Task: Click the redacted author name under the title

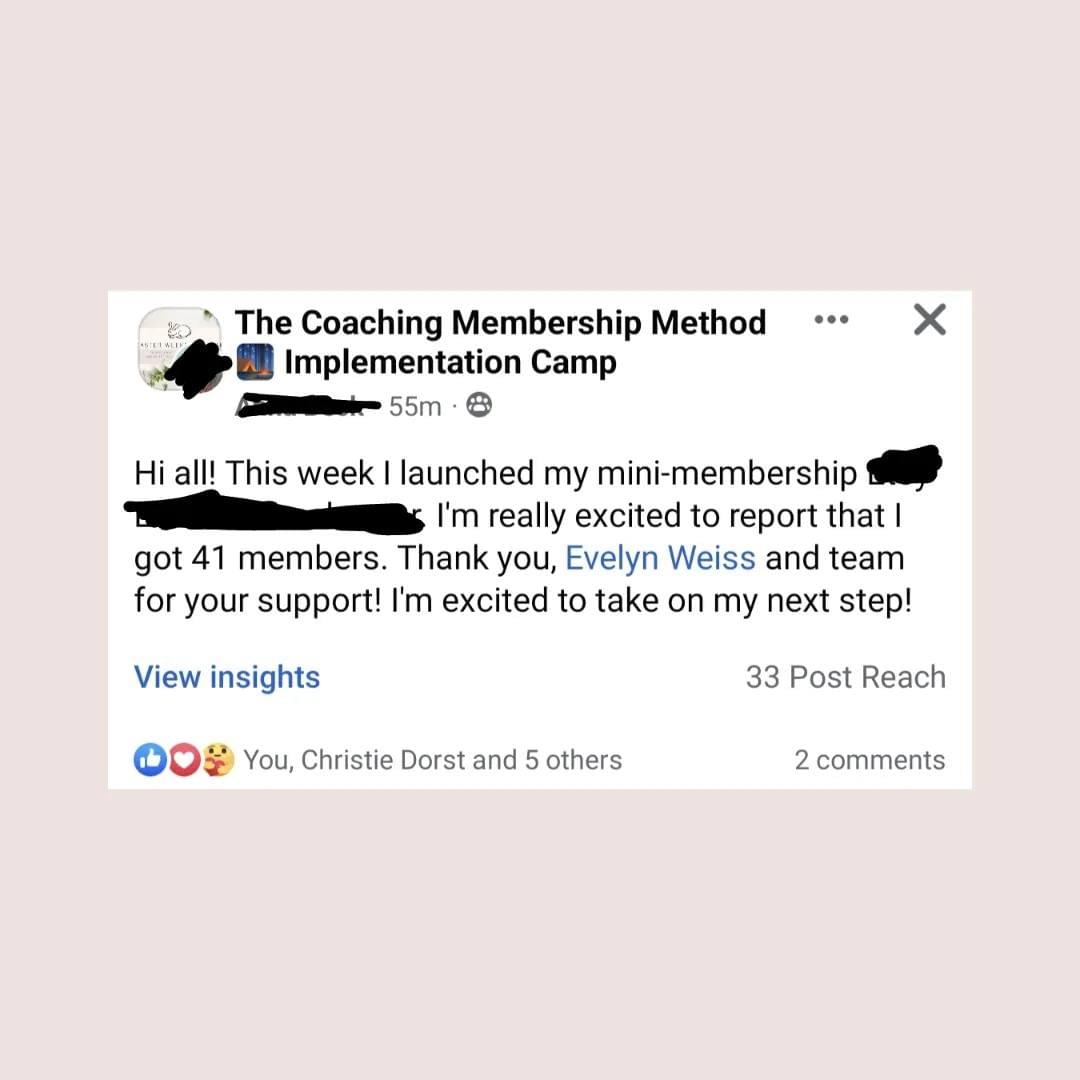Action: click(307, 405)
